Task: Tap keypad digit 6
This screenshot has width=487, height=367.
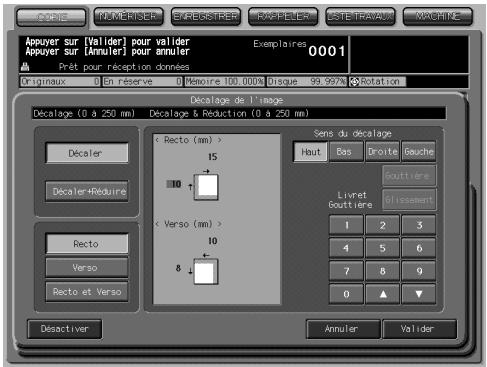Action: (x=419, y=248)
